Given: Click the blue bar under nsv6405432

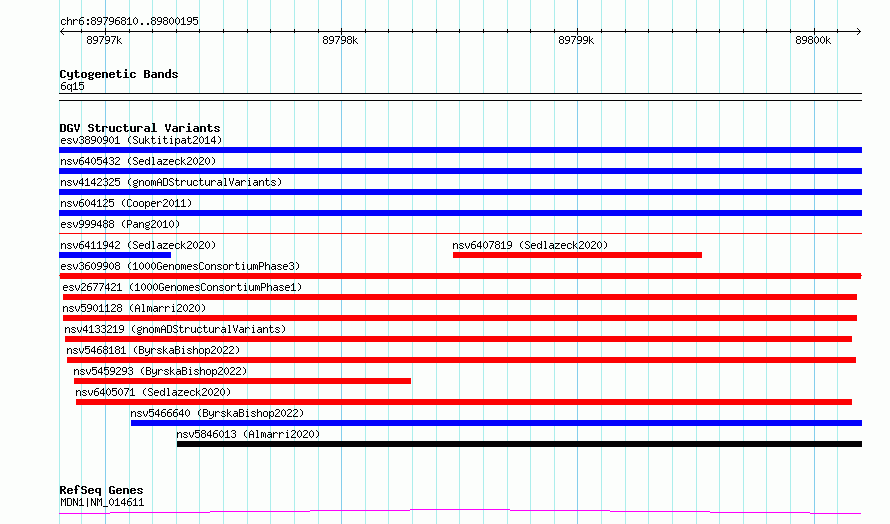Looking at the screenshot, I should pyautogui.click(x=460, y=171).
